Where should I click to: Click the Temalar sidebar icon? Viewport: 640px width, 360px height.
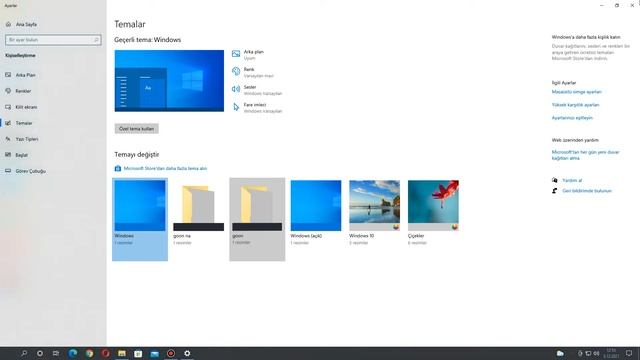(8, 123)
